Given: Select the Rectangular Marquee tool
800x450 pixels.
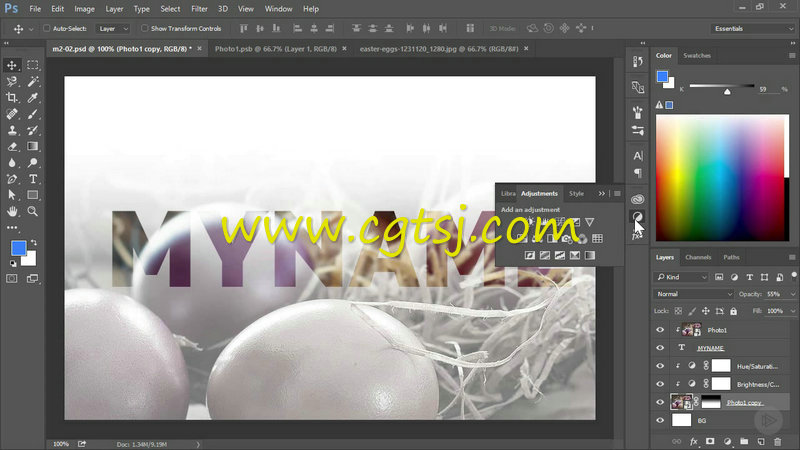Looking at the screenshot, I should tap(33, 65).
